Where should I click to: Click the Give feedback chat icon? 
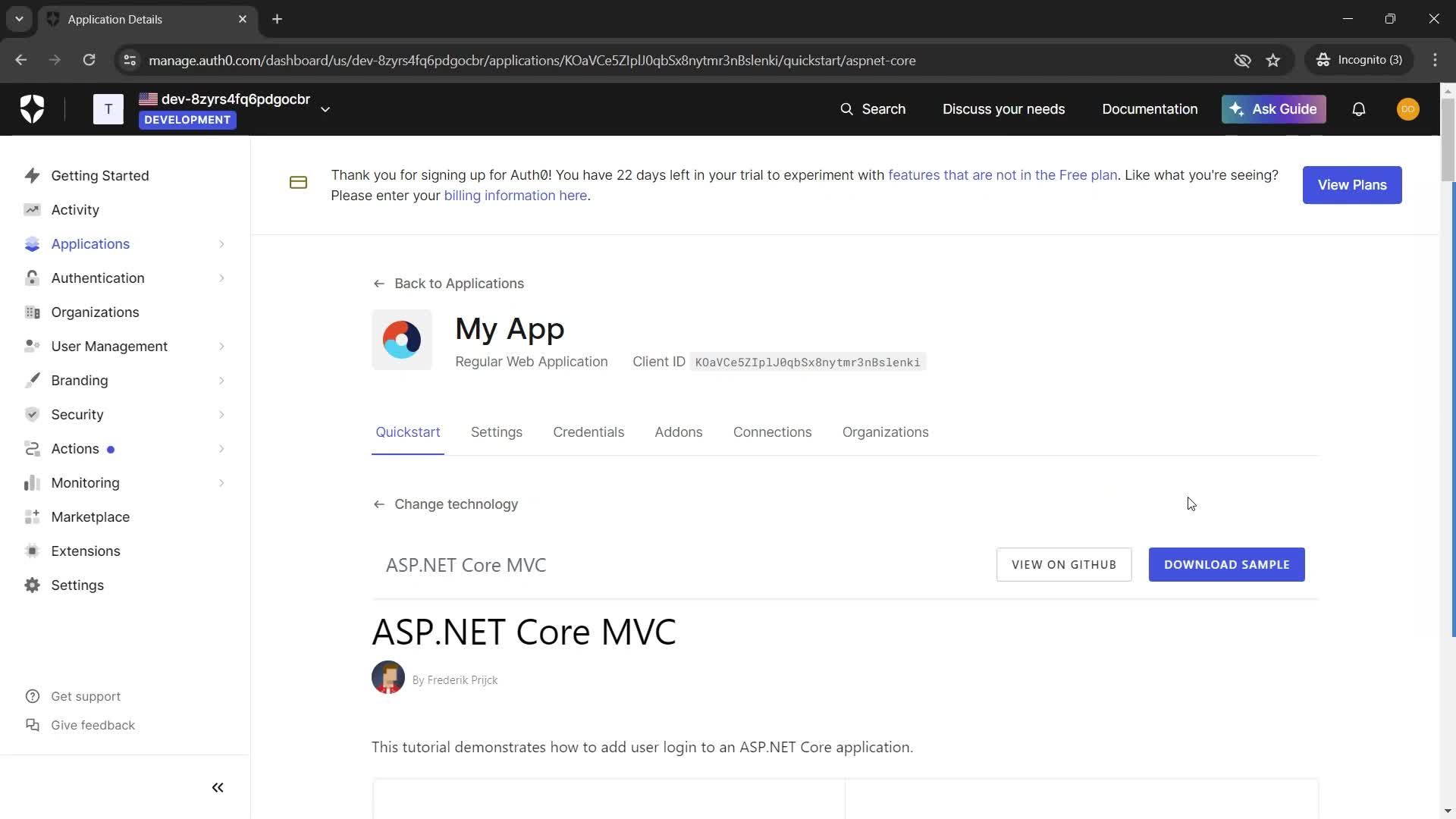pos(32,725)
